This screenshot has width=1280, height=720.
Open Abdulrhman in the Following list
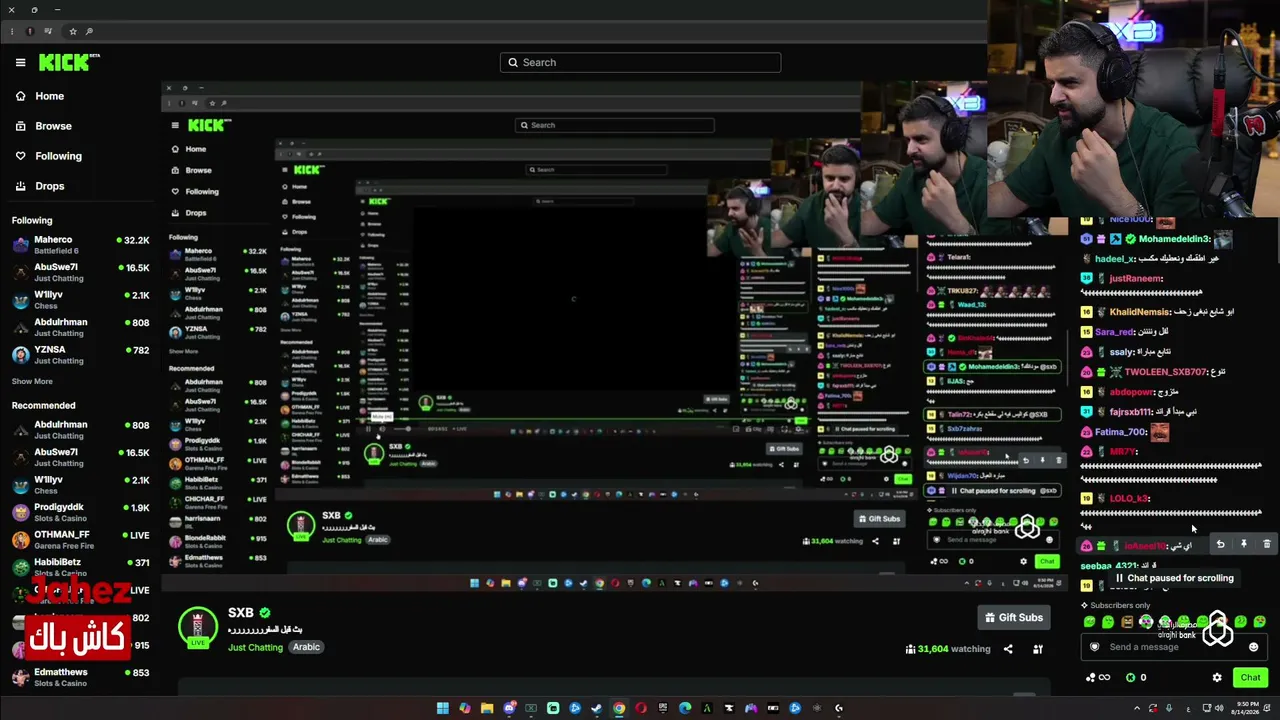click(x=80, y=327)
